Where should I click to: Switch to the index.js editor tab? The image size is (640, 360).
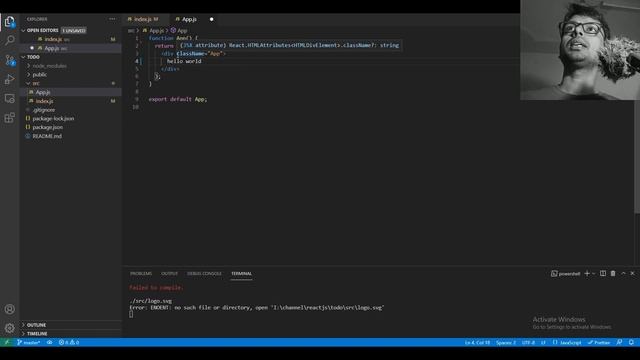(x=145, y=19)
